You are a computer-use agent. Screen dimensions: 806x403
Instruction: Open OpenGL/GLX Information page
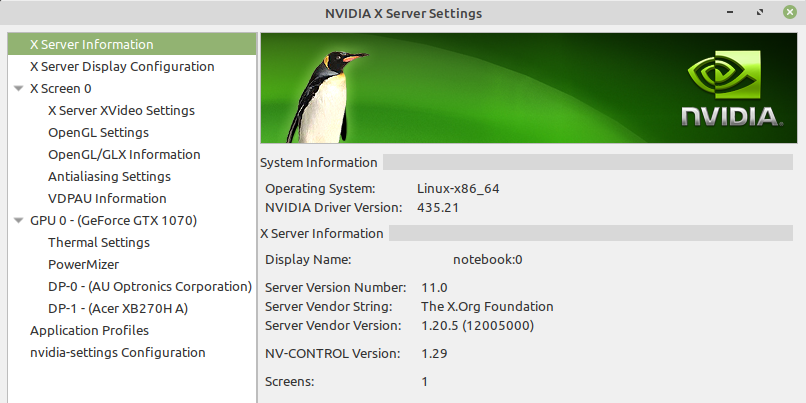tap(124, 155)
